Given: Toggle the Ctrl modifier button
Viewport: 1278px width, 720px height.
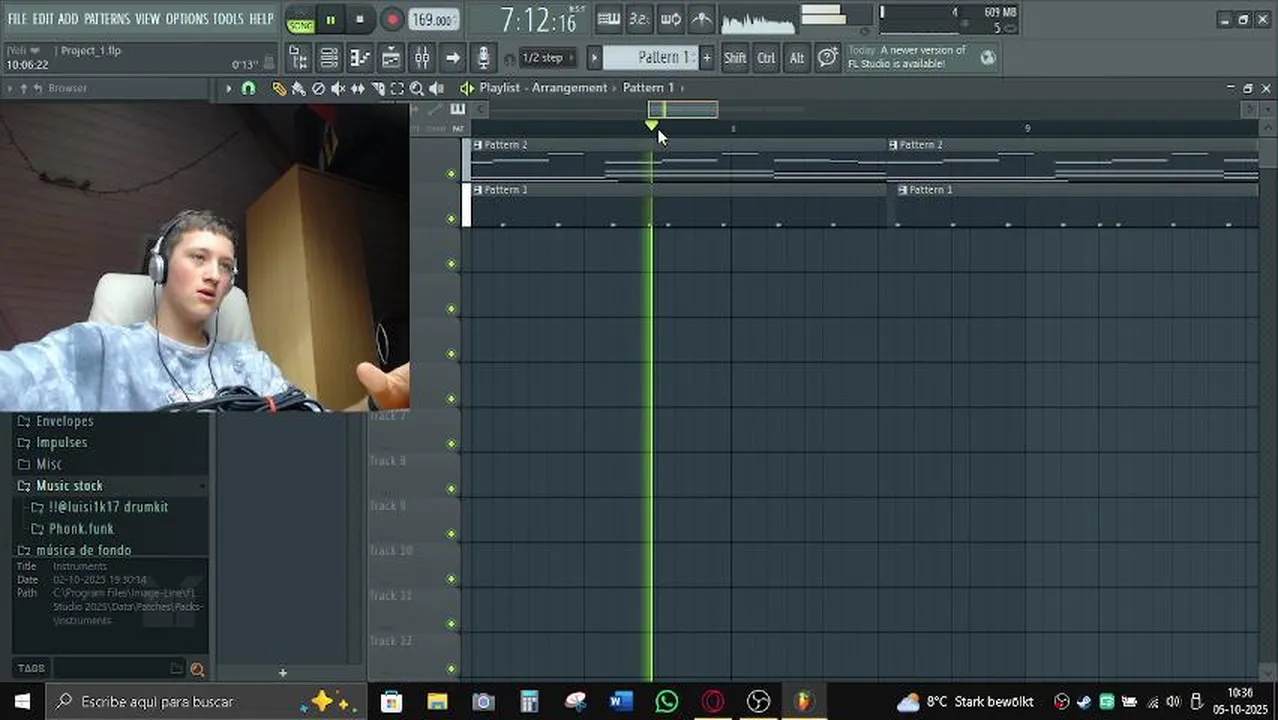Looking at the screenshot, I should 766,58.
